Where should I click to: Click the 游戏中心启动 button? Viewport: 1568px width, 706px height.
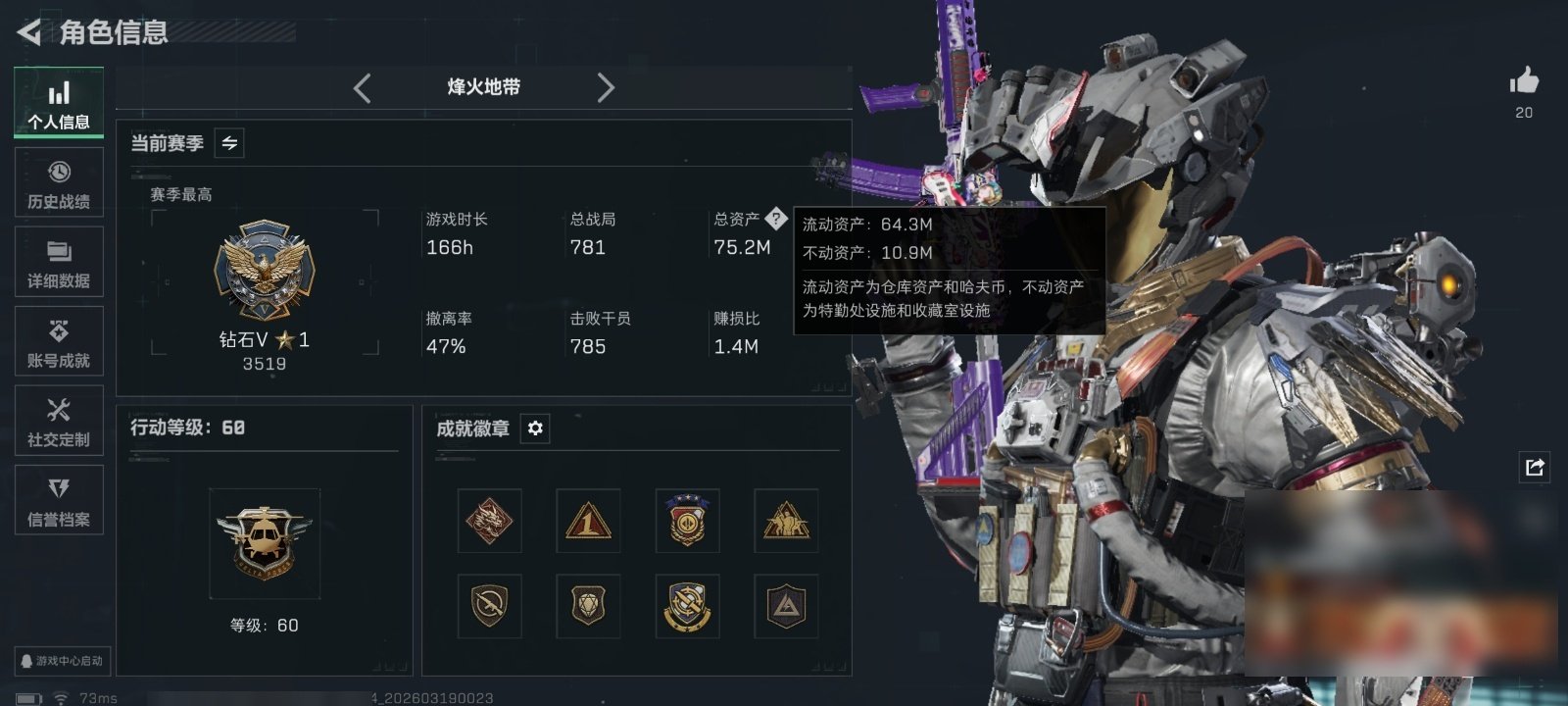[x=62, y=661]
